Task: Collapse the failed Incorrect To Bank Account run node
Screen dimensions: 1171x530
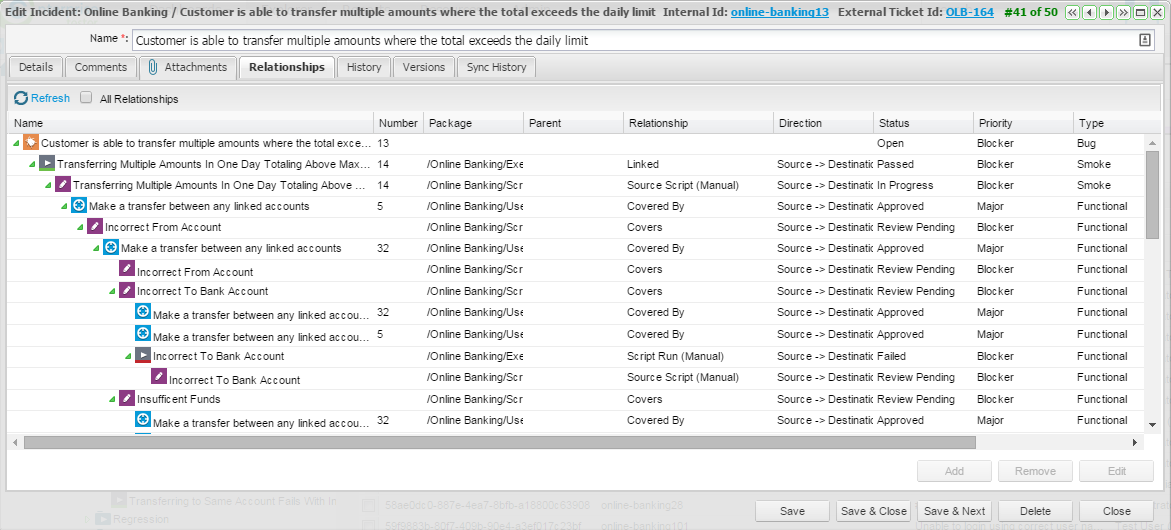Action: click(x=128, y=357)
